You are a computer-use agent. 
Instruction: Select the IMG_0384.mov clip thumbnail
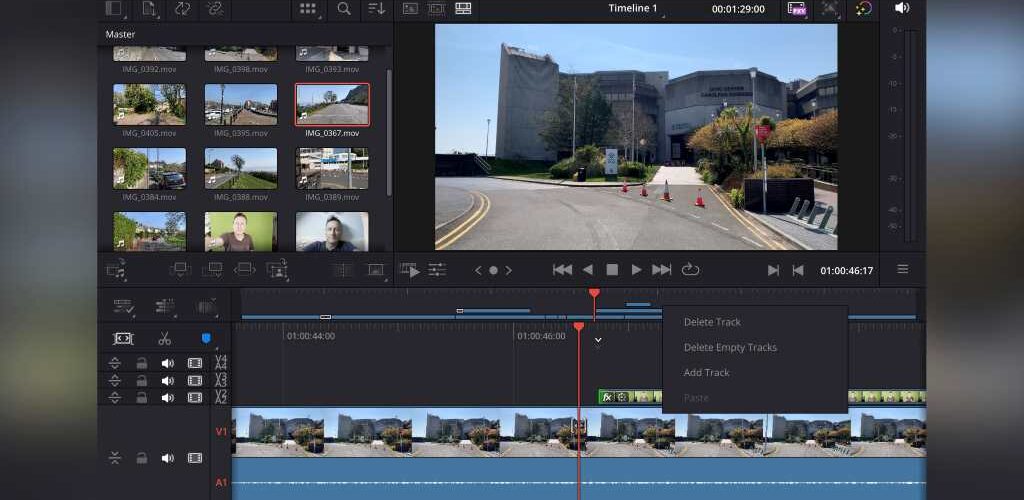pos(150,168)
